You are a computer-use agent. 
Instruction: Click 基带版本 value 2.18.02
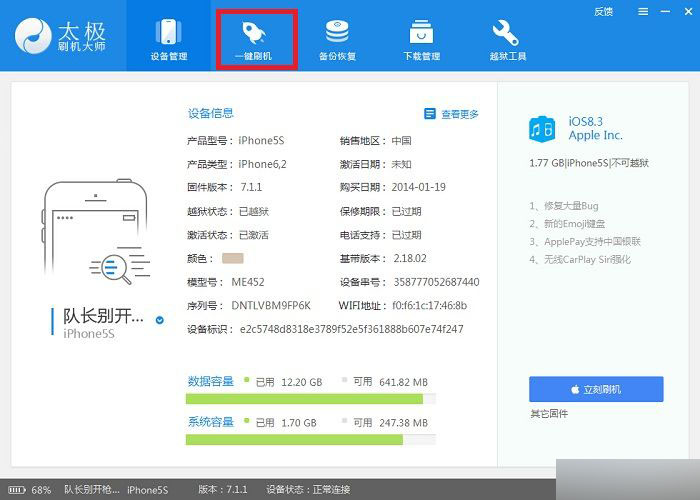pos(409,258)
